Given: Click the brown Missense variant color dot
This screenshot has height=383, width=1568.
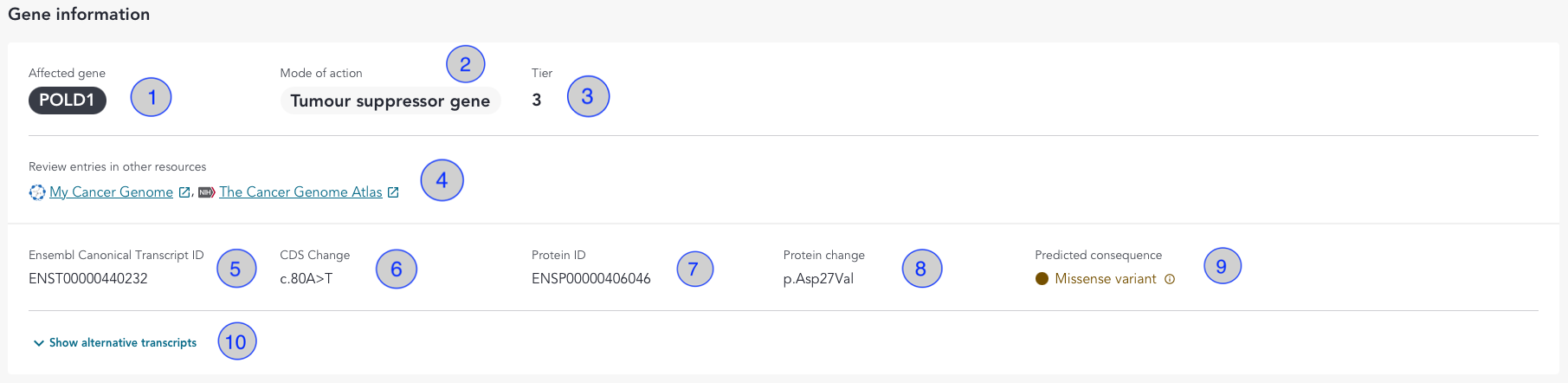Looking at the screenshot, I should (1042, 279).
